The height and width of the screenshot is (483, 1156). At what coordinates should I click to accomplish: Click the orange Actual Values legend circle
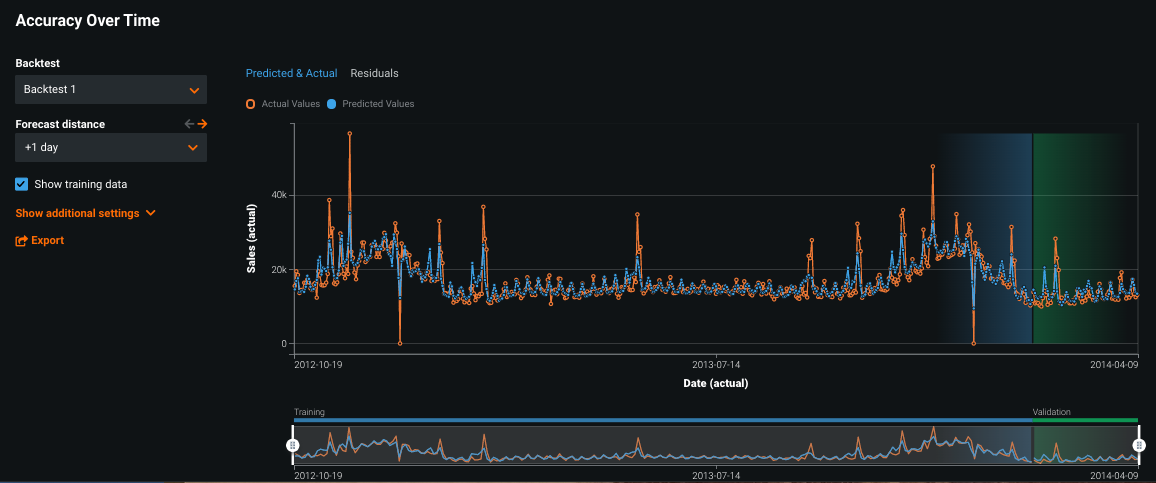[250, 104]
